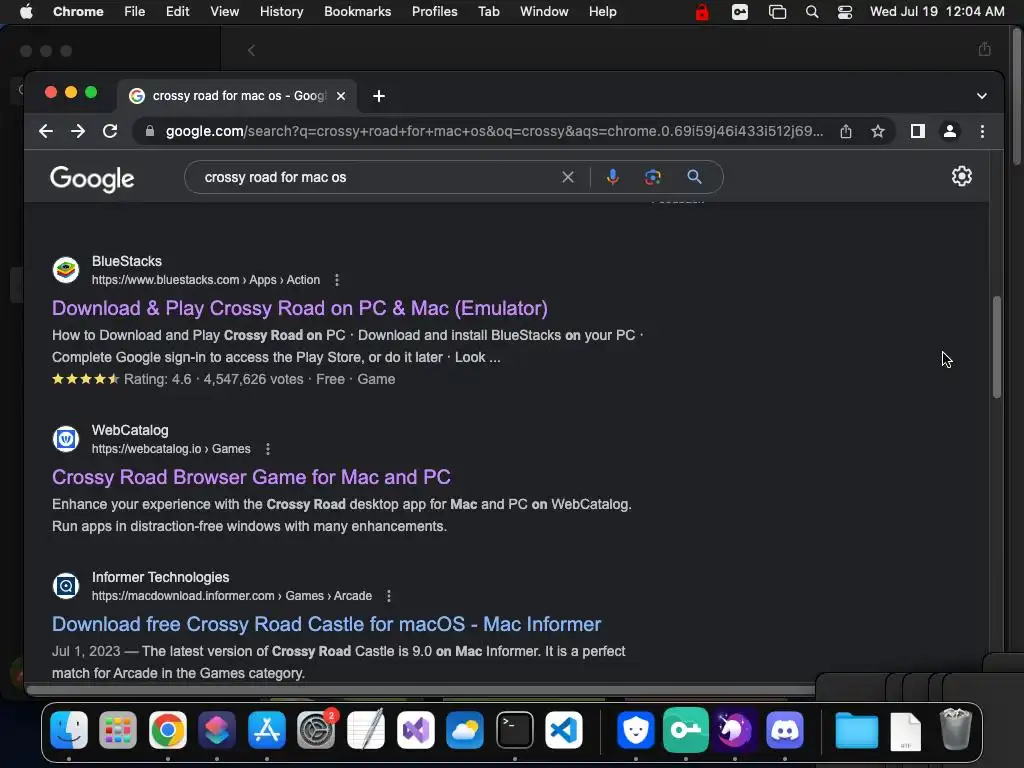Click the page vertical scrollbar thumb
This screenshot has height=768, width=1024.
click(x=997, y=347)
